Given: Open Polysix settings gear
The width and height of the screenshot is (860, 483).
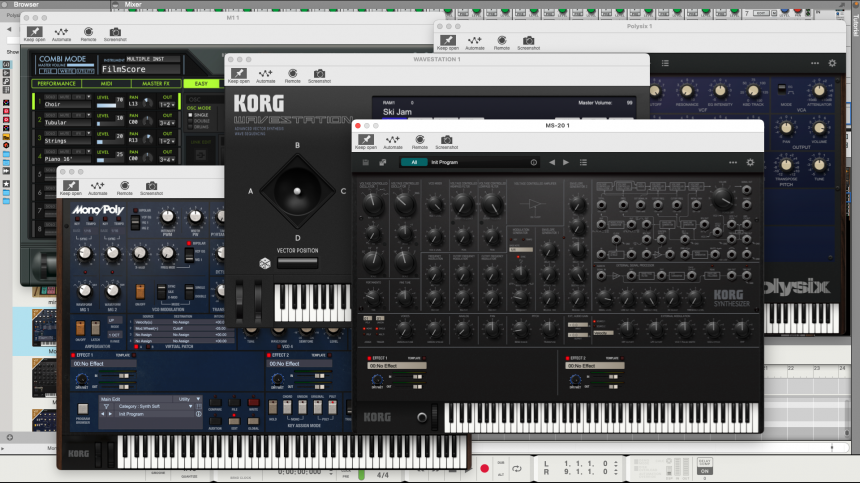Looking at the screenshot, I should [832, 63].
